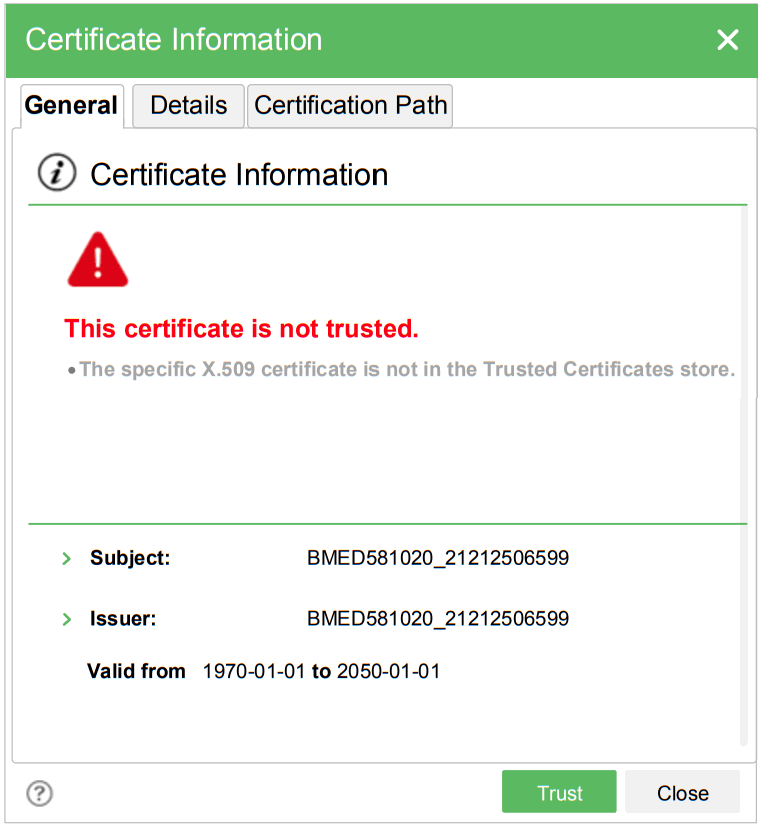The image size is (760, 825).
Task: Click the alert icon above the error message
Action: 97,258
